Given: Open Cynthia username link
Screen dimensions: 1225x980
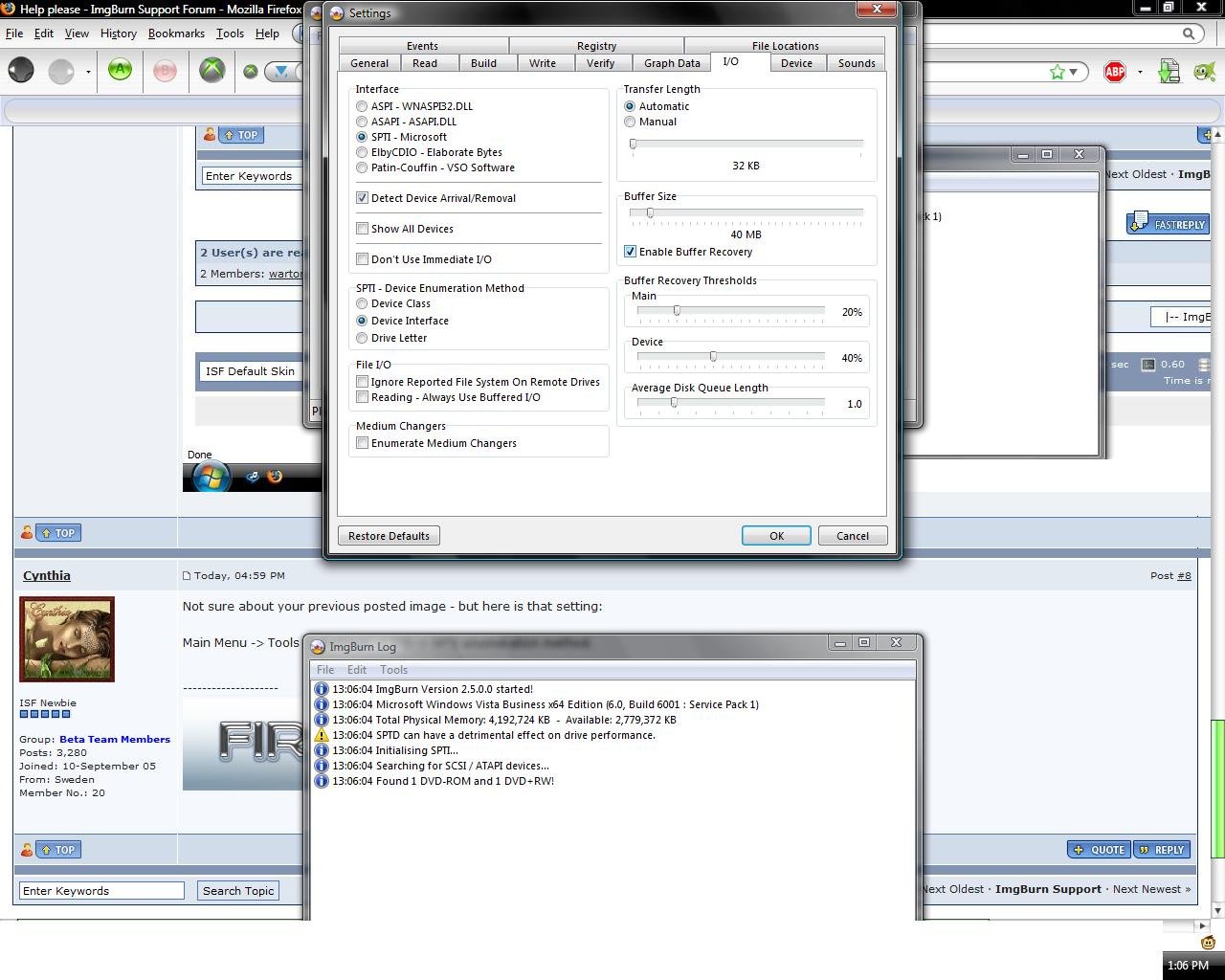Looking at the screenshot, I should point(46,575).
